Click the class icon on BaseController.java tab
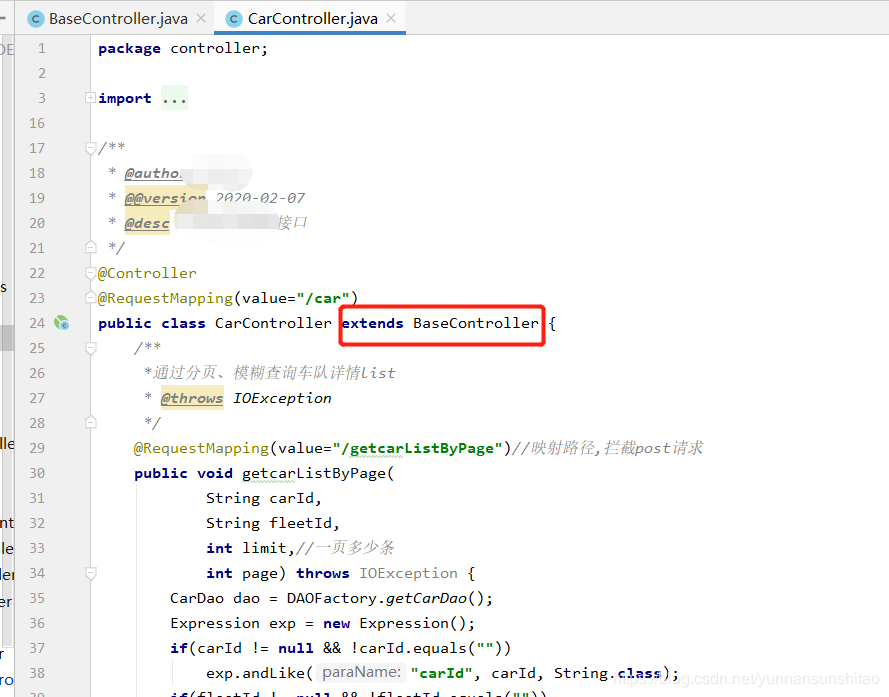Screen dimensions: 889x697 point(36,19)
